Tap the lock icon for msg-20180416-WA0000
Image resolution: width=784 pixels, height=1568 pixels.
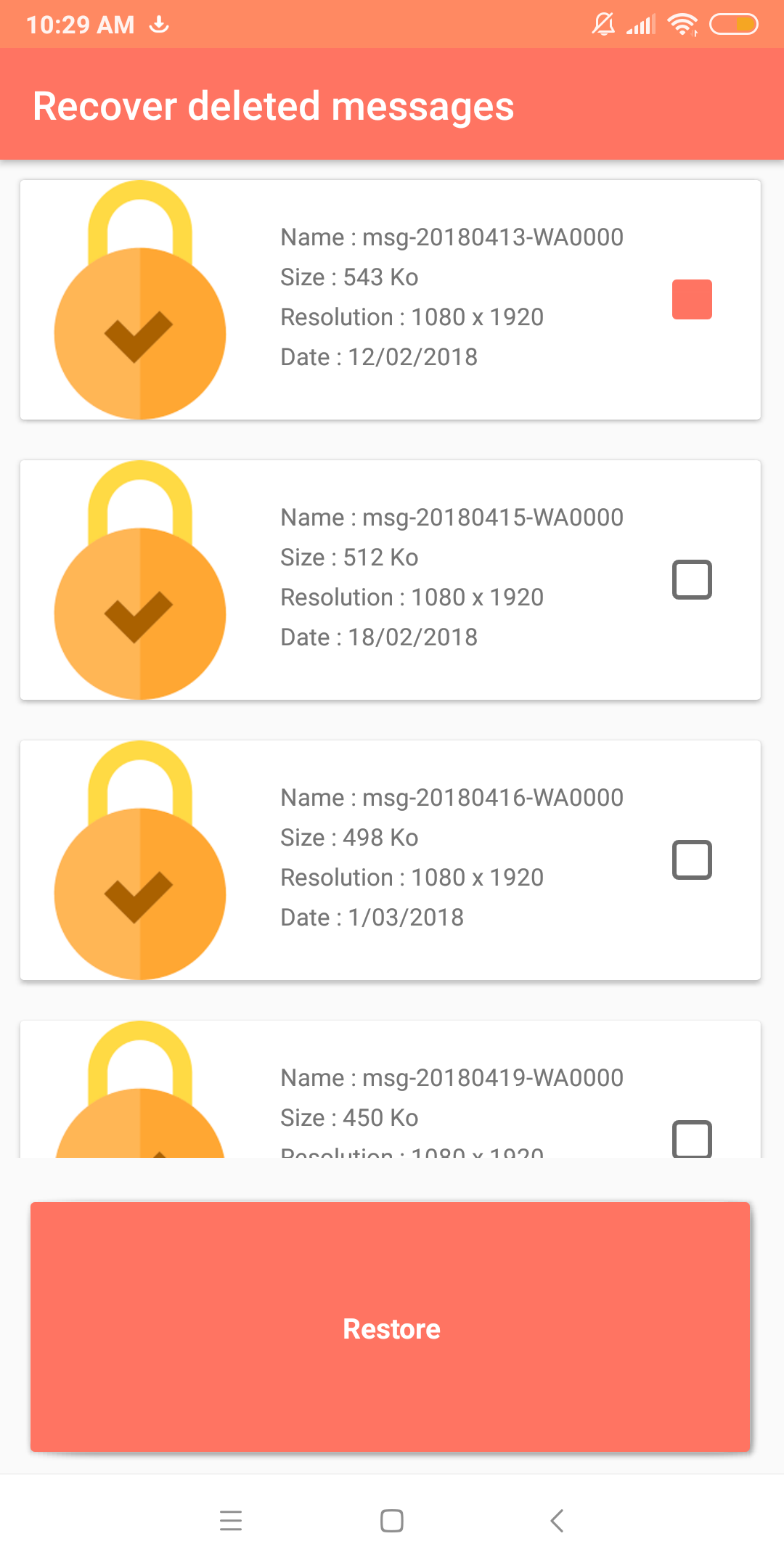140,860
